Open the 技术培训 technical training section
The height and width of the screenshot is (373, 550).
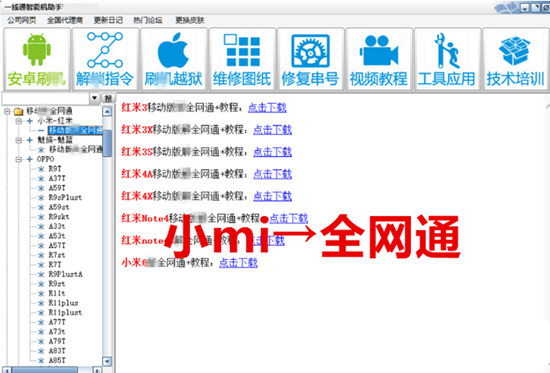(x=515, y=59)
